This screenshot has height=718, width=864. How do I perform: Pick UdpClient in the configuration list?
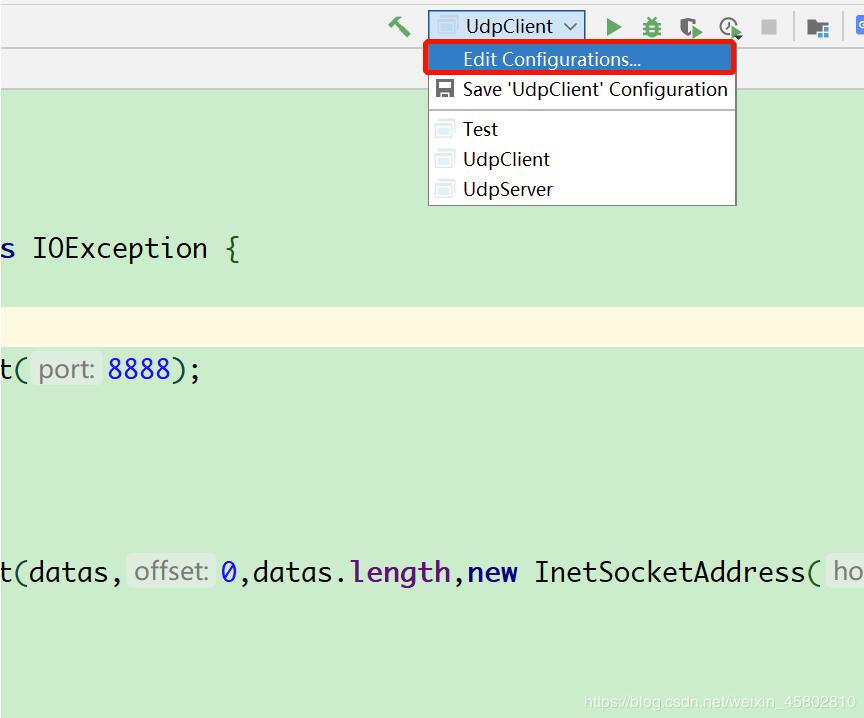pos(506,159)
